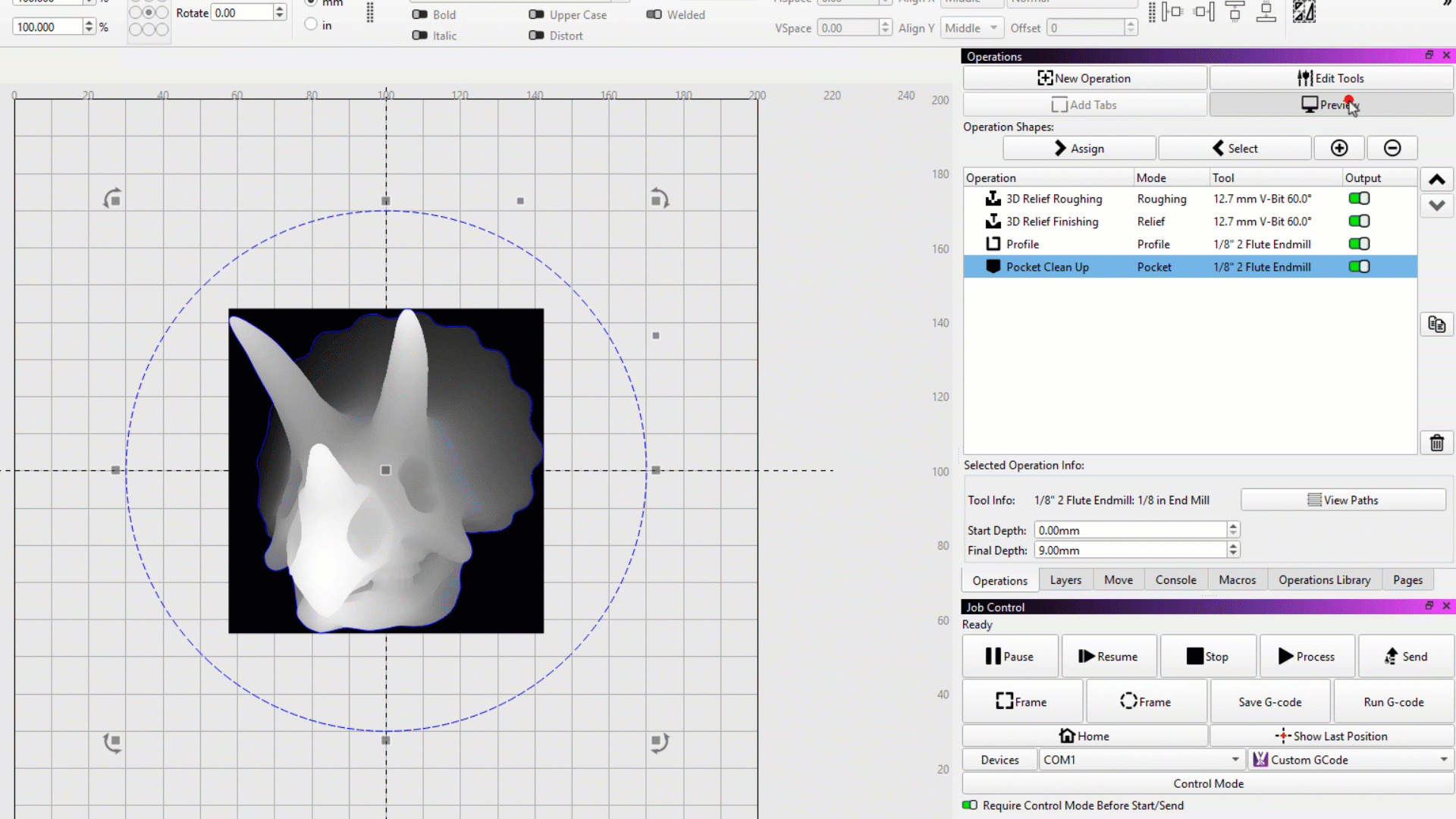Toggle output for 3D Relief Roughing
The width and height of the screenshot is (1456, 819).
click(x=1359, y=199)
